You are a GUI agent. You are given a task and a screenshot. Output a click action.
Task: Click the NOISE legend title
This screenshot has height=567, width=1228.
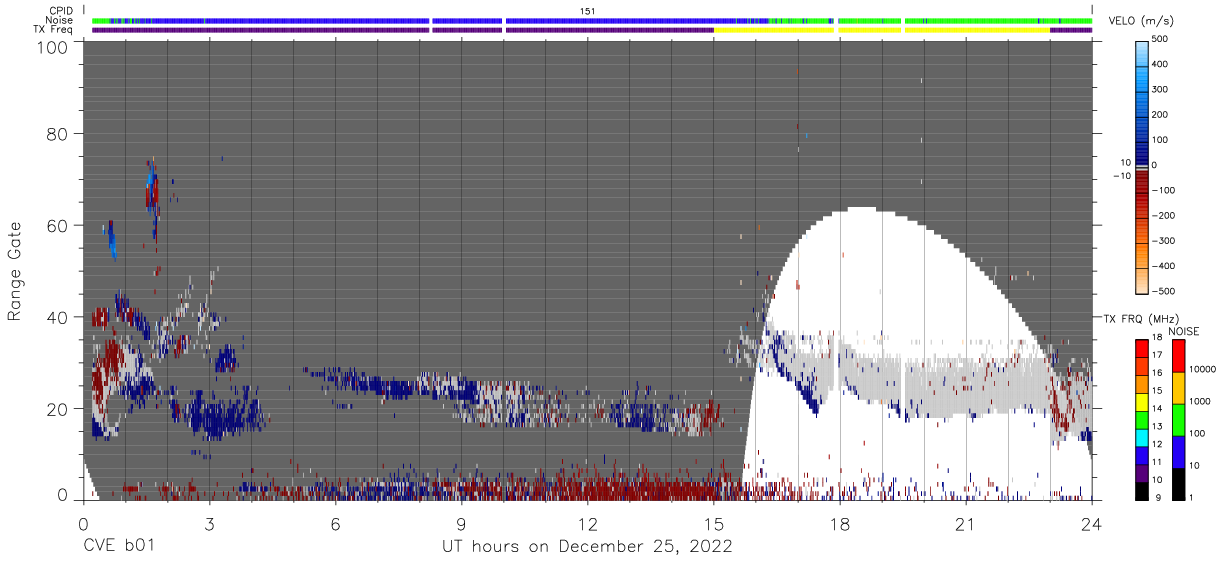pos(1183,331)
